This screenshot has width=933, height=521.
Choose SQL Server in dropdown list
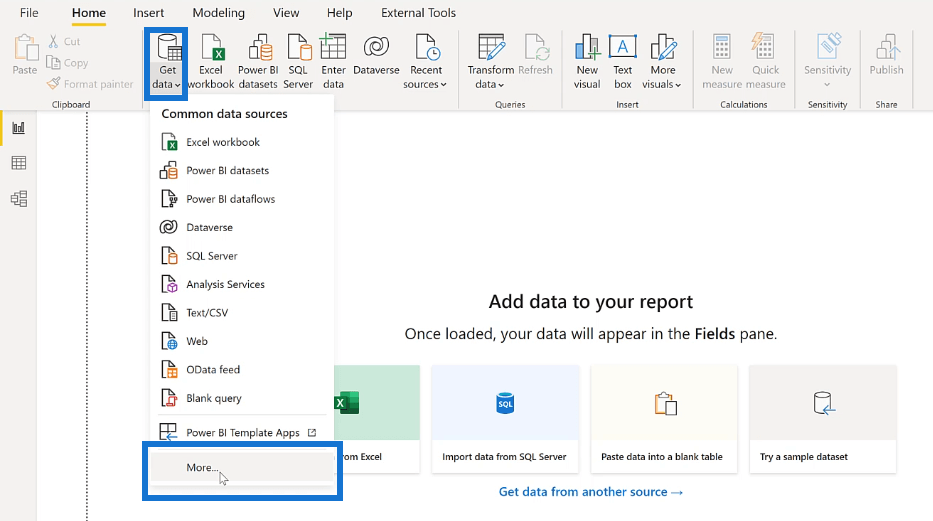[242, 256]
